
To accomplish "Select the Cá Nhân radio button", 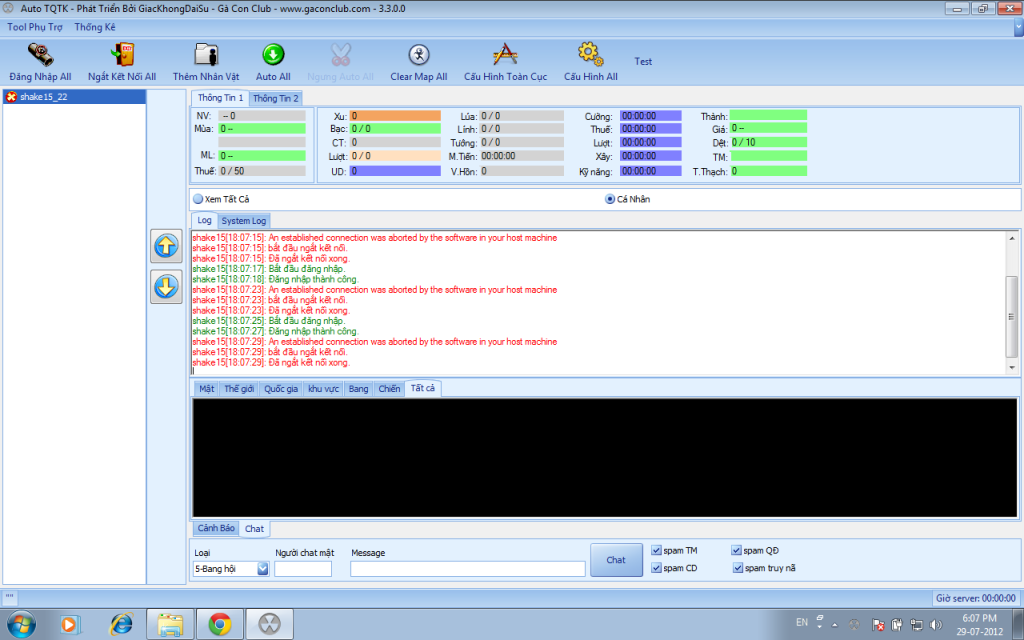I will point(610,199).
